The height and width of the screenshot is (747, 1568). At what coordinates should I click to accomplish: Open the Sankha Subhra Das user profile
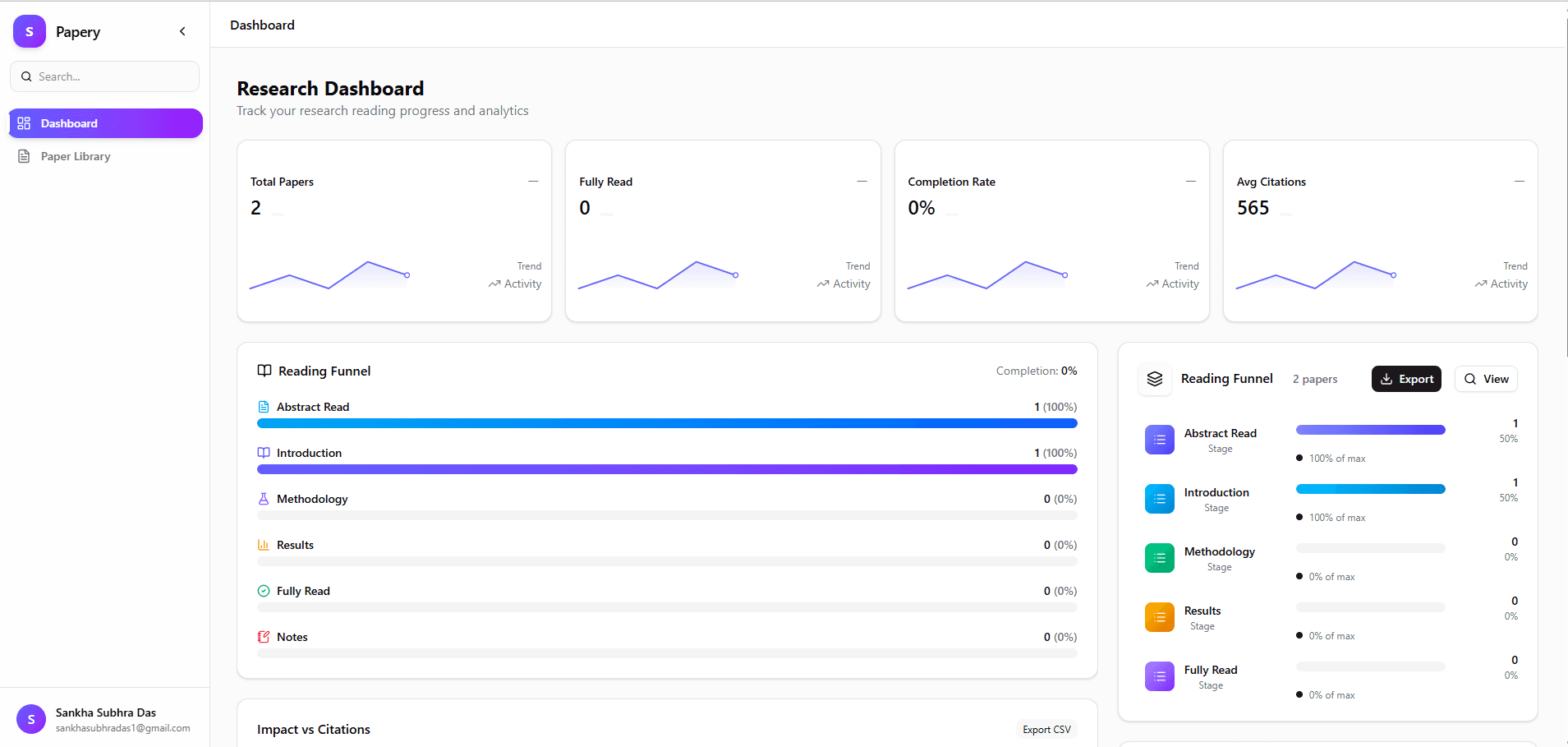pyautogui.click(x=105, y=719)
